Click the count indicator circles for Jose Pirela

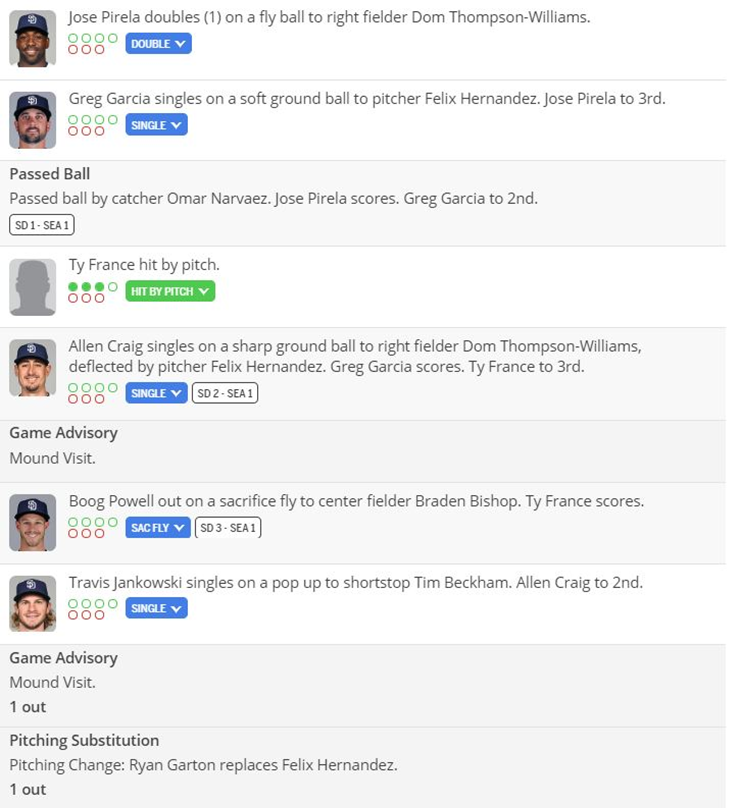pyautogui.click(x=92, y=44)
